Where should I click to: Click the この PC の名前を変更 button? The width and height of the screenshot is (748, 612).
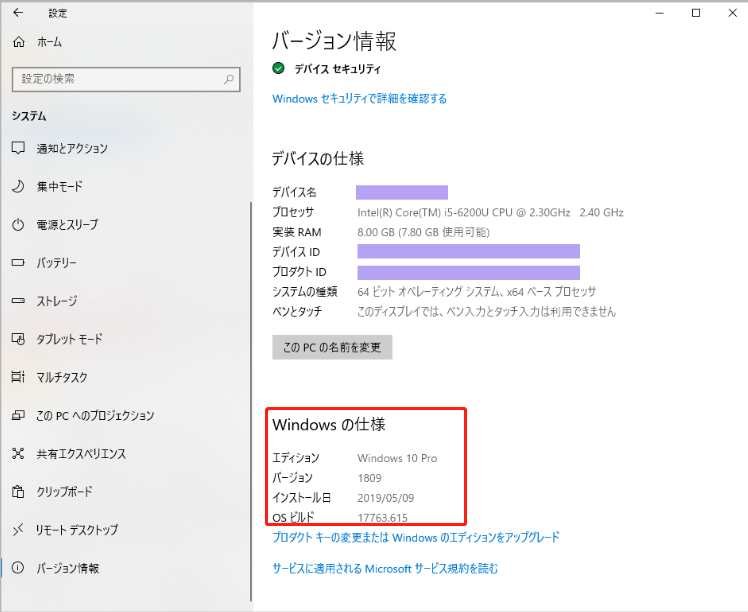point(332,347)
